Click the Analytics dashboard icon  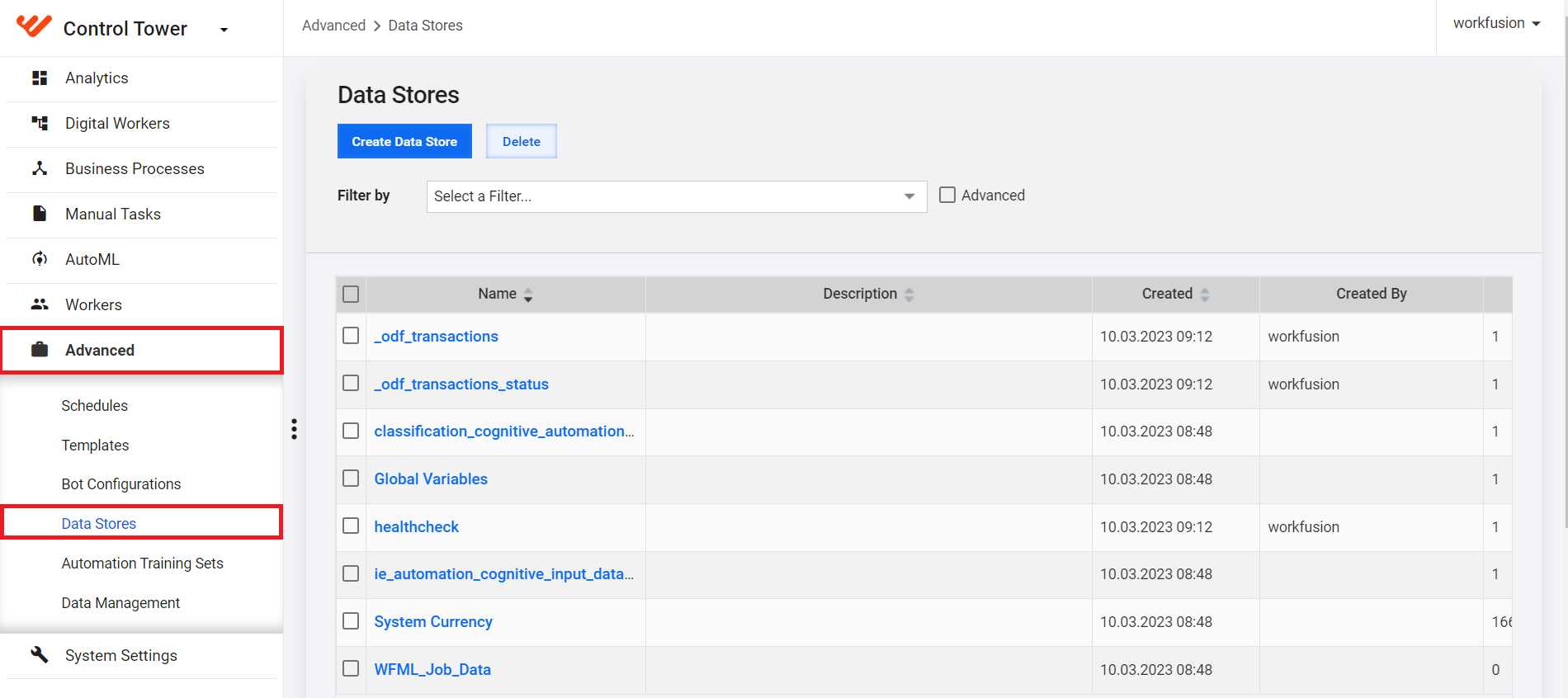[39, 78]
